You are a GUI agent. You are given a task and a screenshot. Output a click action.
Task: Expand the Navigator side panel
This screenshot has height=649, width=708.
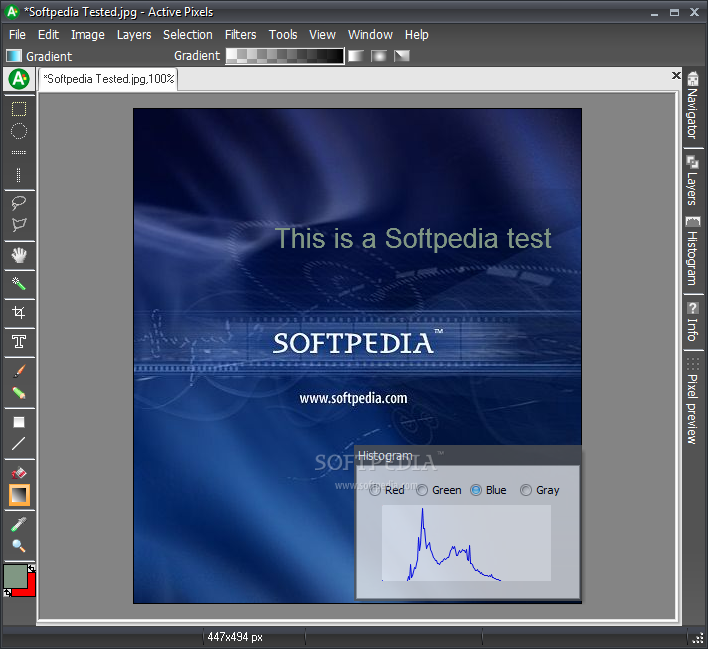click(693, 105)
